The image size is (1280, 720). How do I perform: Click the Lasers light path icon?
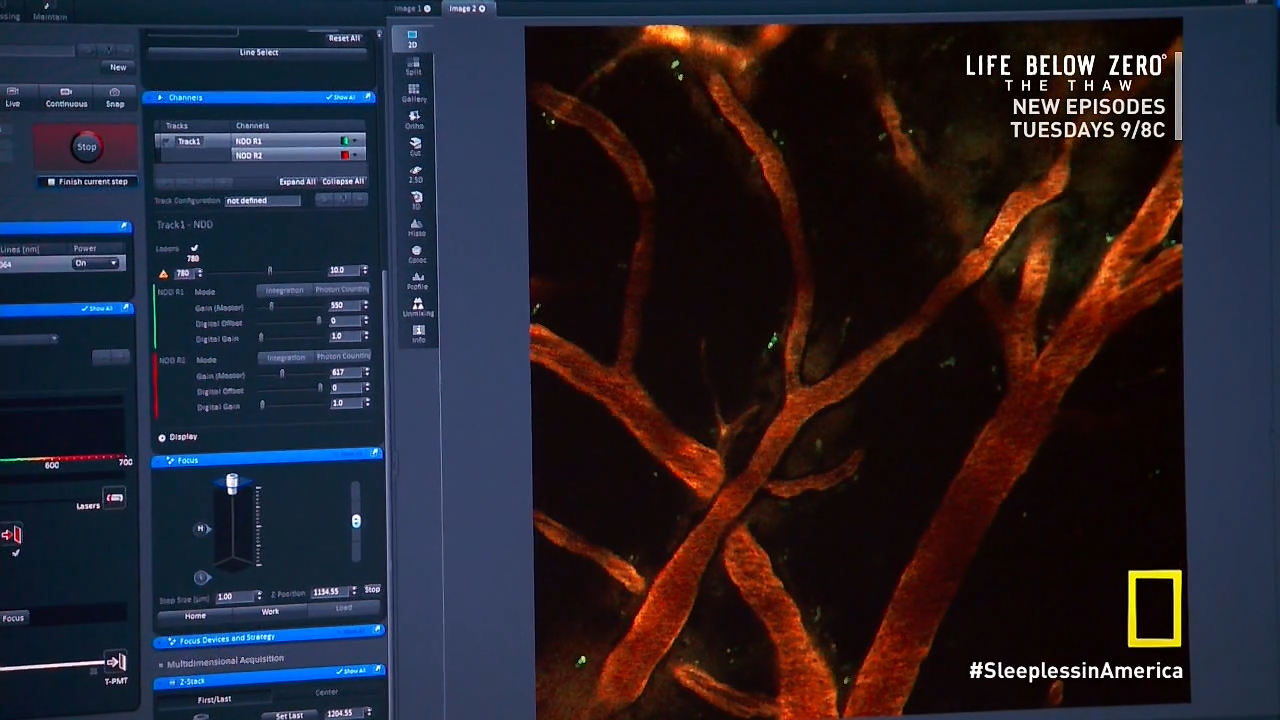tap(114, 498)
